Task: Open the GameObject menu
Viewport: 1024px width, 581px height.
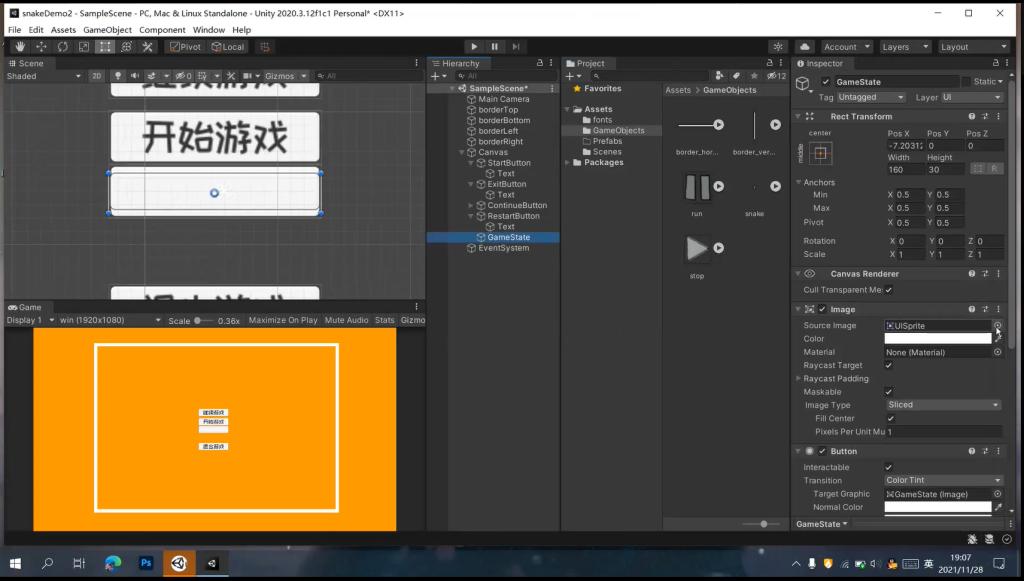Action: tap(107, 30)
